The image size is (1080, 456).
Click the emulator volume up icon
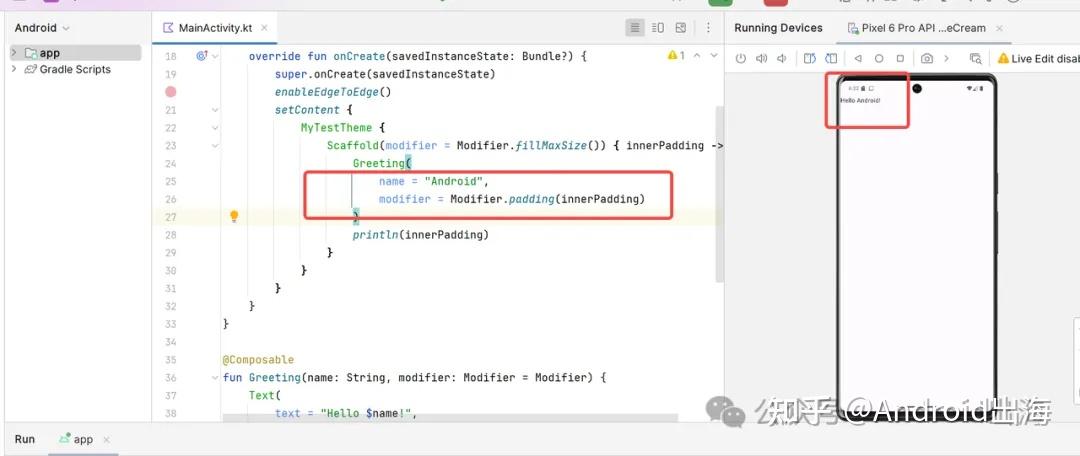[761, 59]
